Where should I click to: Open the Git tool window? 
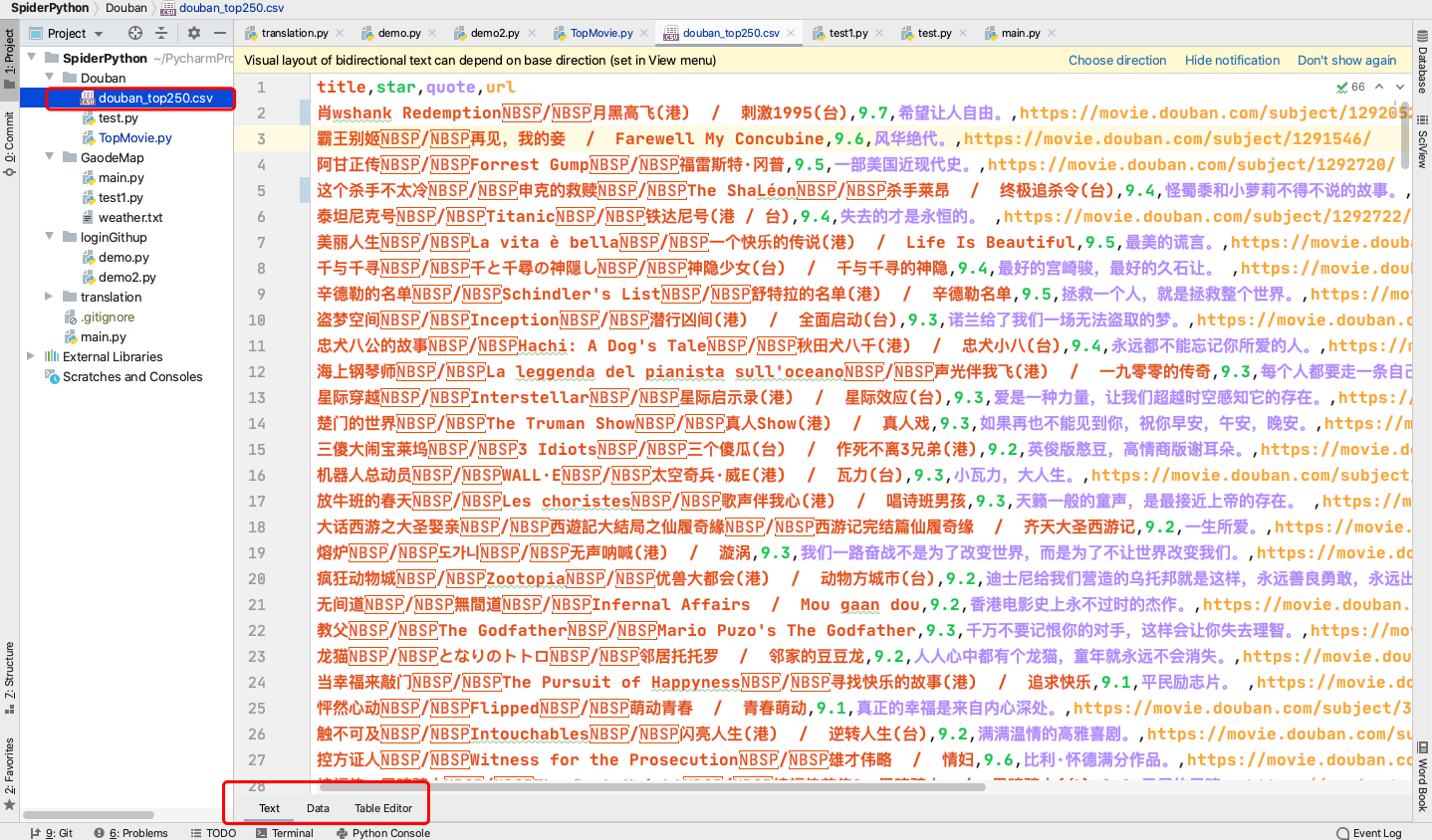[51, 833]
